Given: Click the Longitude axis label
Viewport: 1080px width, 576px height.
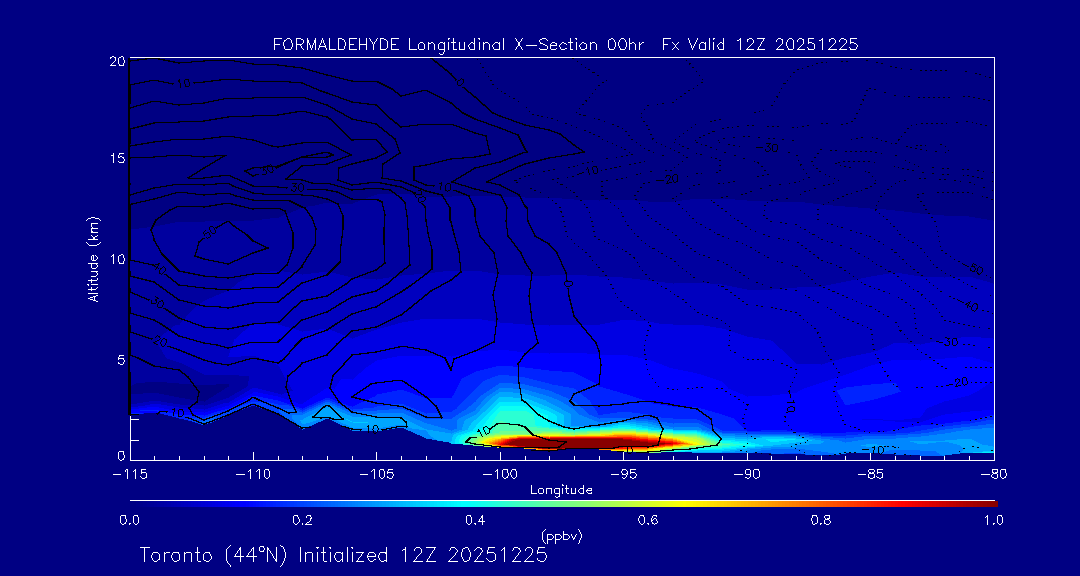Looking at the screenshot, I should click(561, 490).
